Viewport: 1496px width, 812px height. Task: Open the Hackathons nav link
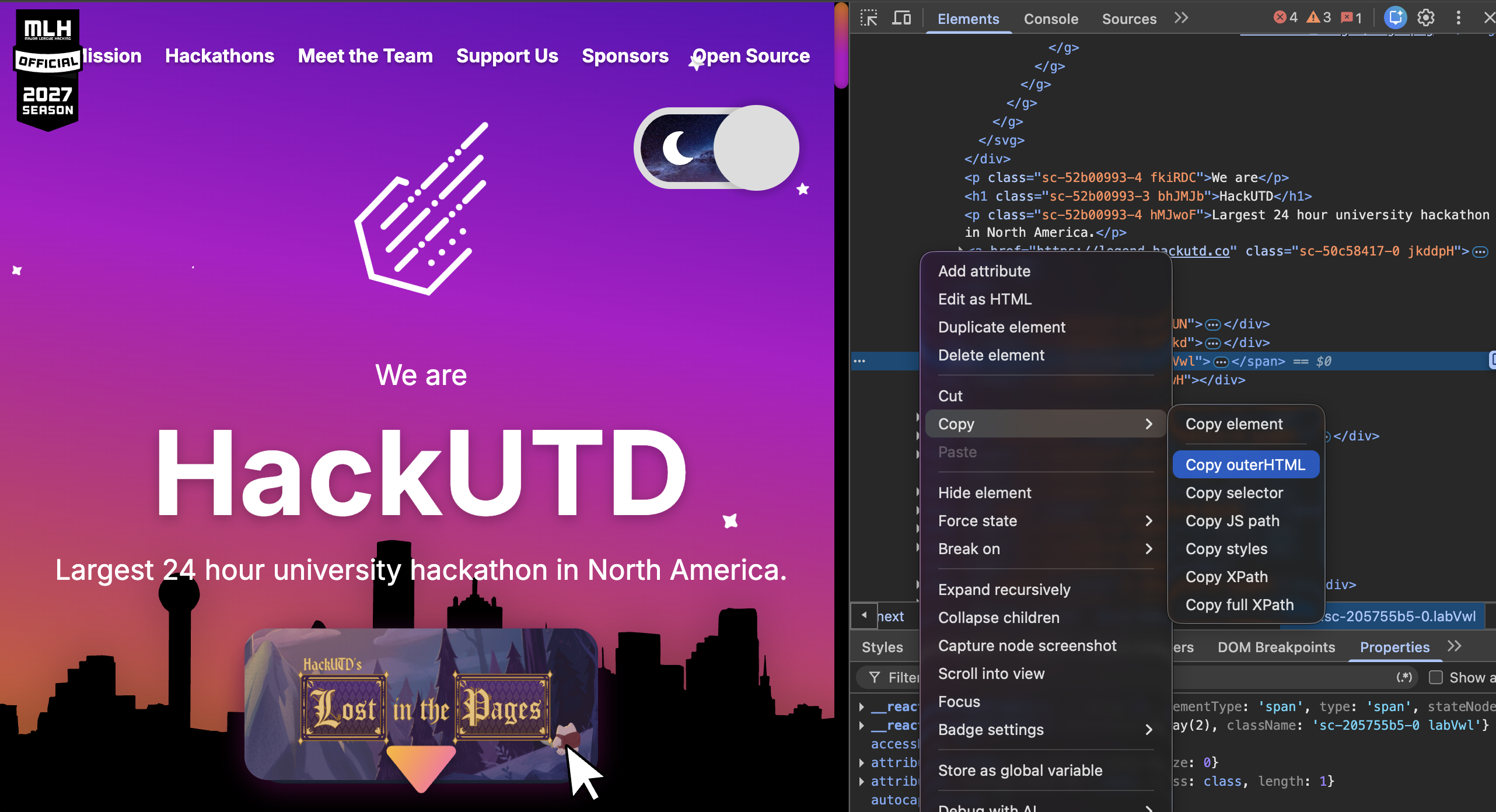[x=219, y=55]
